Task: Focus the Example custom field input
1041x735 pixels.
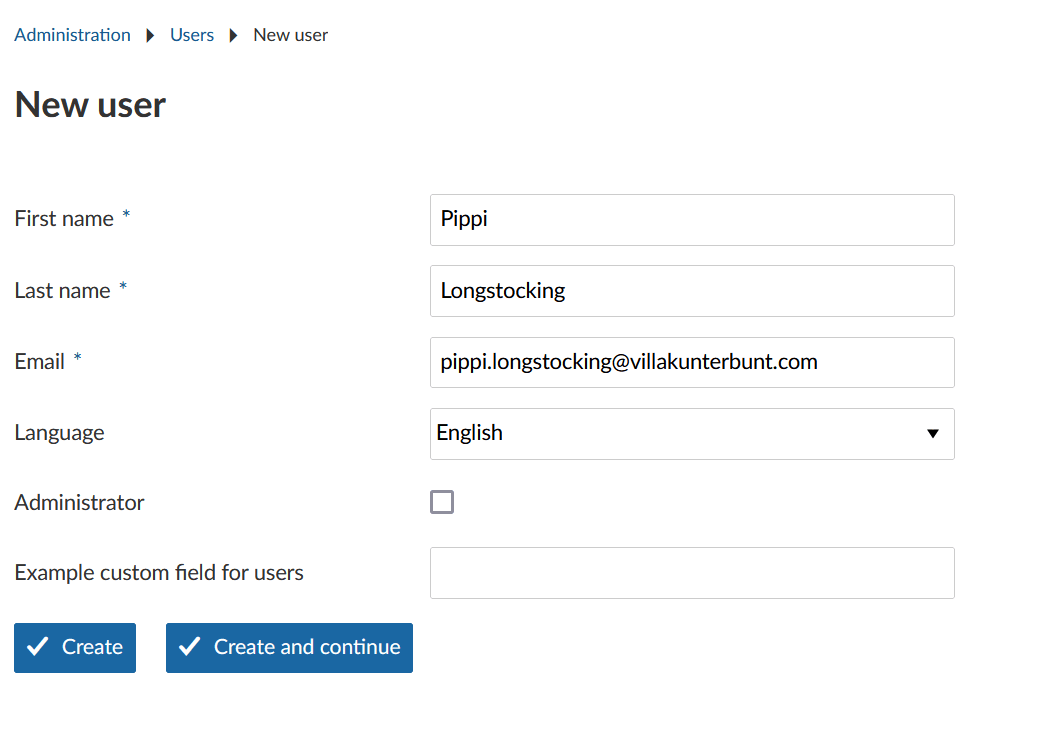Action: 692,573
